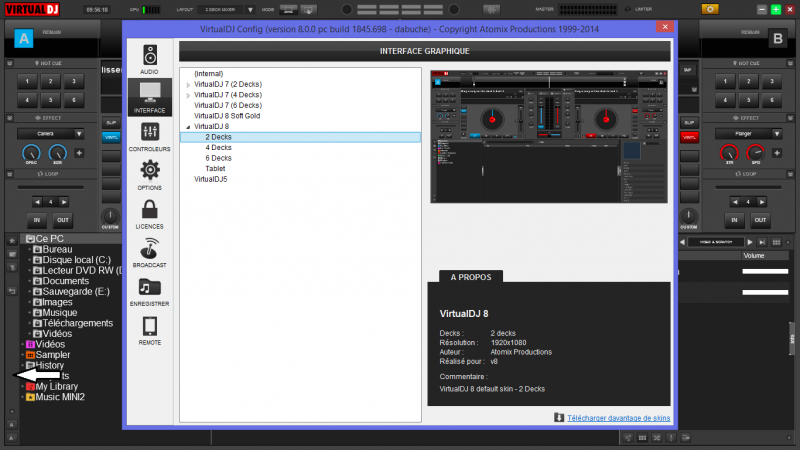The image size is (800, 450).
Task: Click sampler next play arrow
Action: (x=749, y=242)
